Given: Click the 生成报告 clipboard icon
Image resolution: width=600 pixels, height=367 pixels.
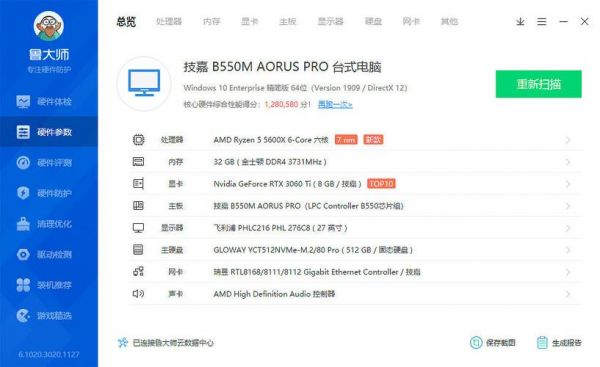Looking at the screenshot, I should coord(542,343).
